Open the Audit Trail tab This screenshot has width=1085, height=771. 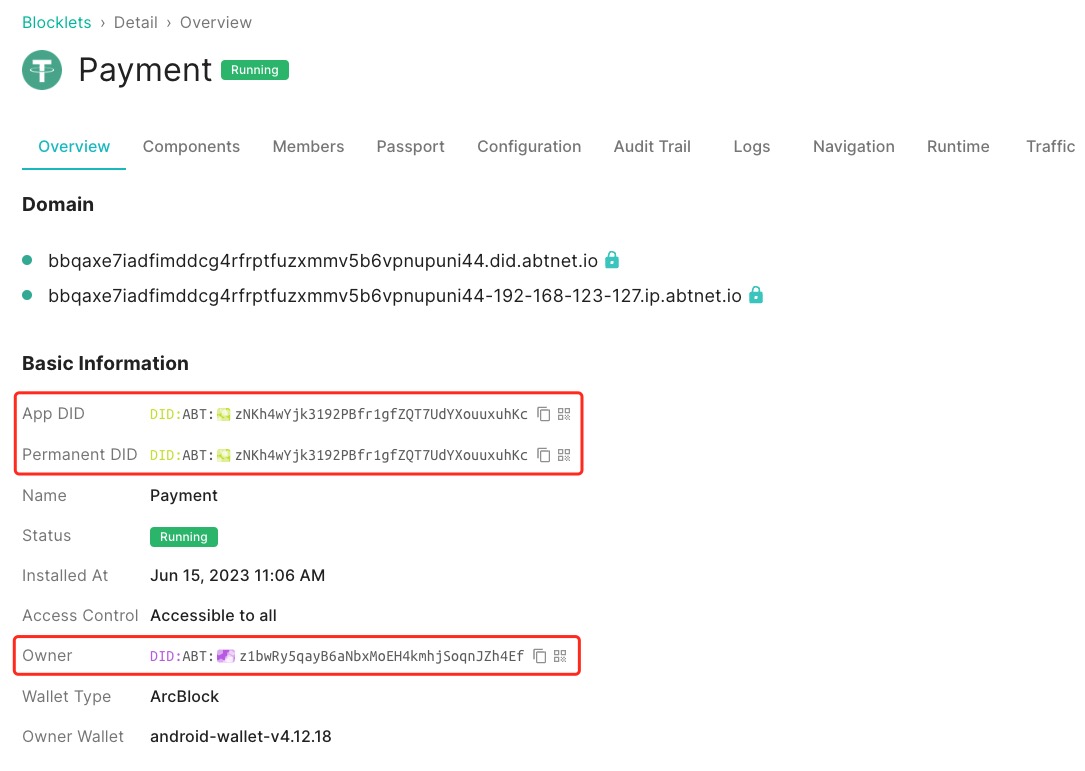pos(652,146)
